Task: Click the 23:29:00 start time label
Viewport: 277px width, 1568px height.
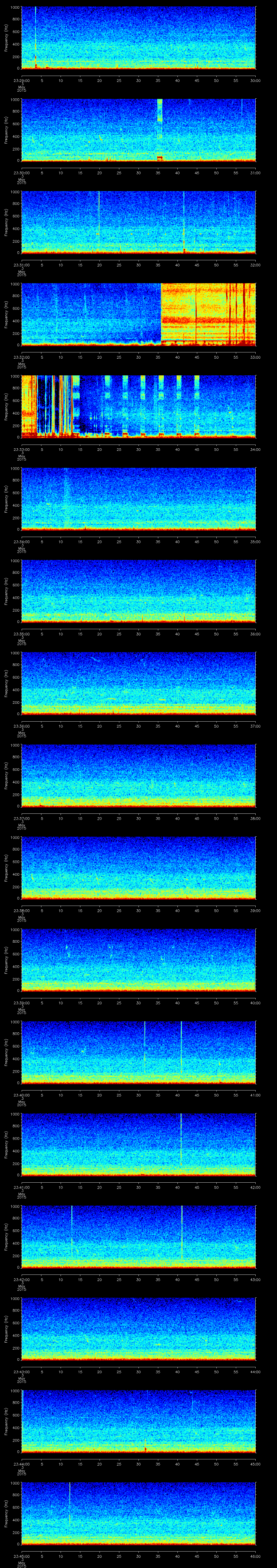Action: coord(21,80)
